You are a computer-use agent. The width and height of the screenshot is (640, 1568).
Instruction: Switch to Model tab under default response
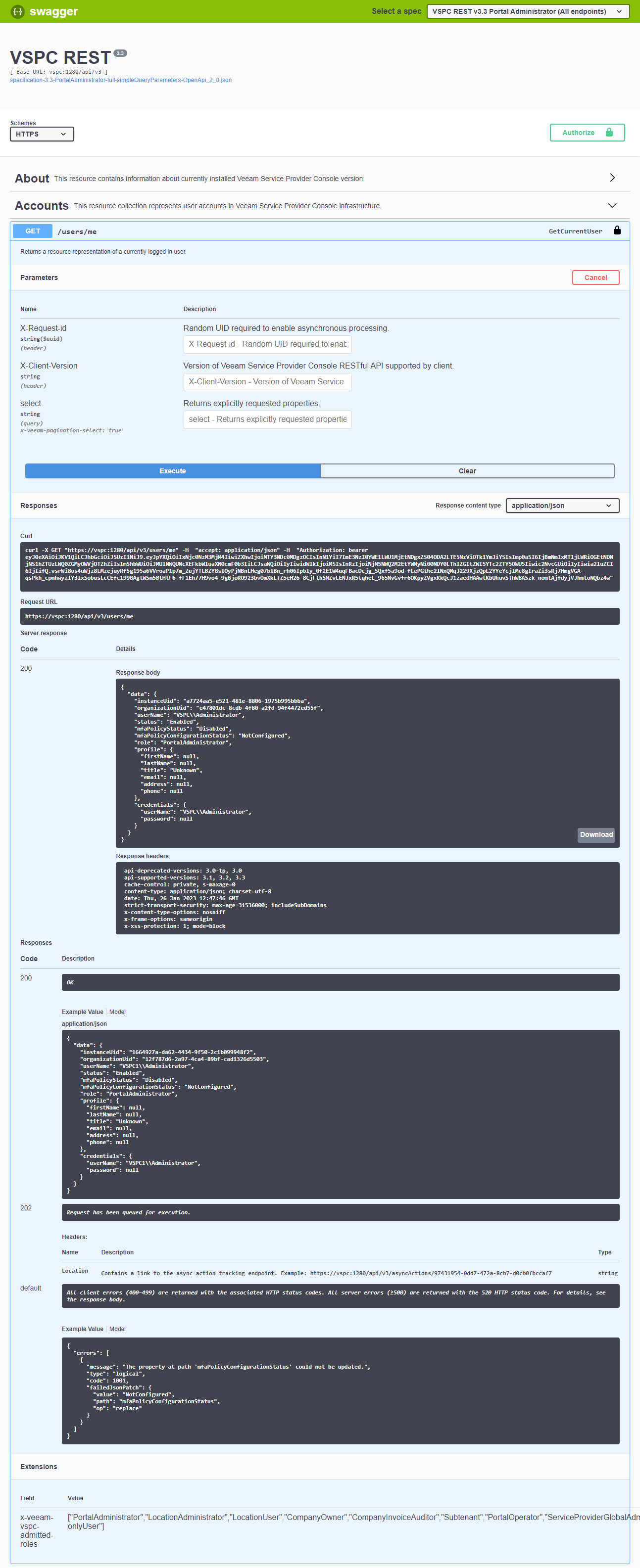pos(117,1329)
